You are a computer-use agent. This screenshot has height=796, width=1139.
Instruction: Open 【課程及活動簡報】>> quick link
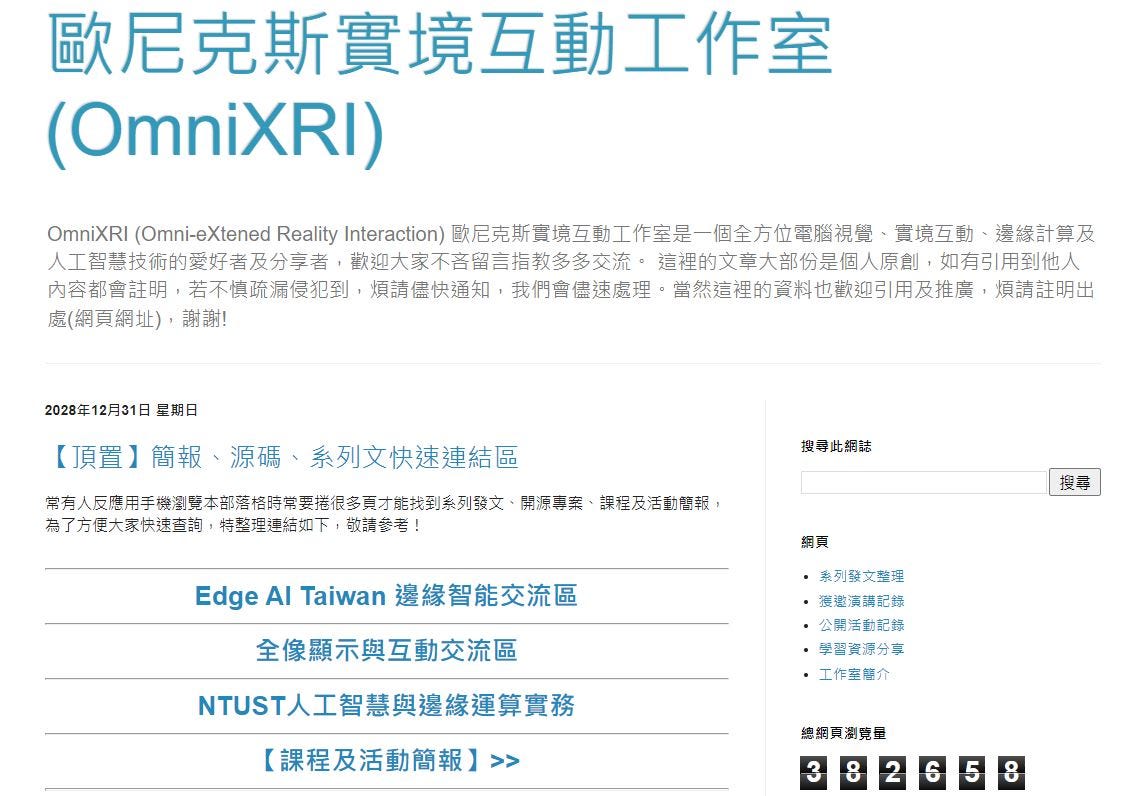(x=390, y=760)
